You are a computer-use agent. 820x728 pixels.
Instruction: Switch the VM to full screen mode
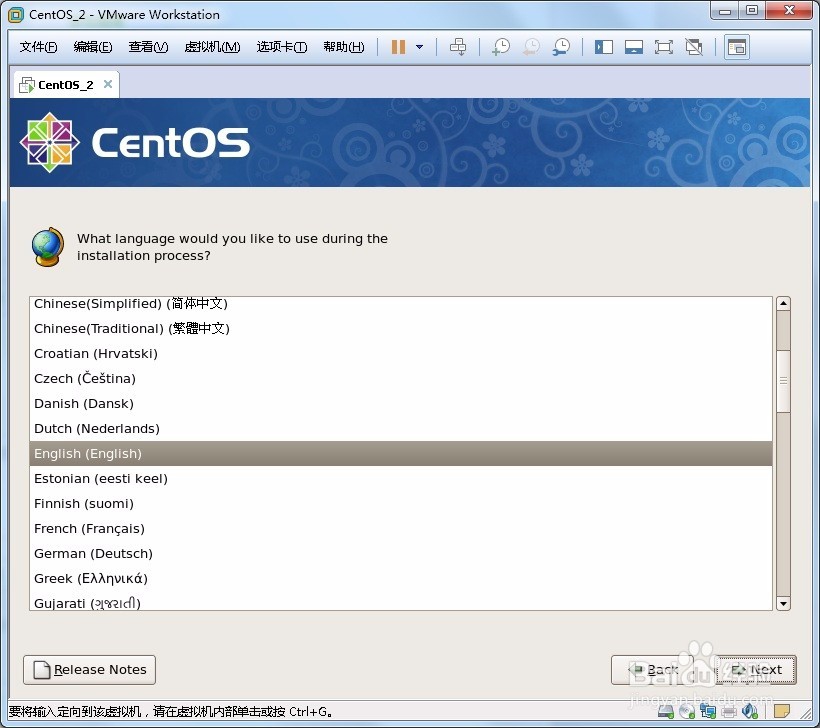(664, 46)
